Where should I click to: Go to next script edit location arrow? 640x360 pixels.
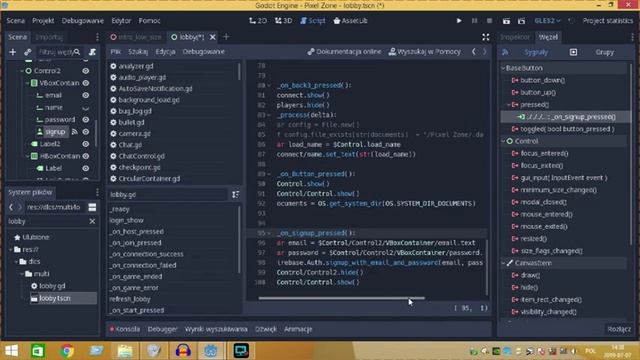click(484, 51)
